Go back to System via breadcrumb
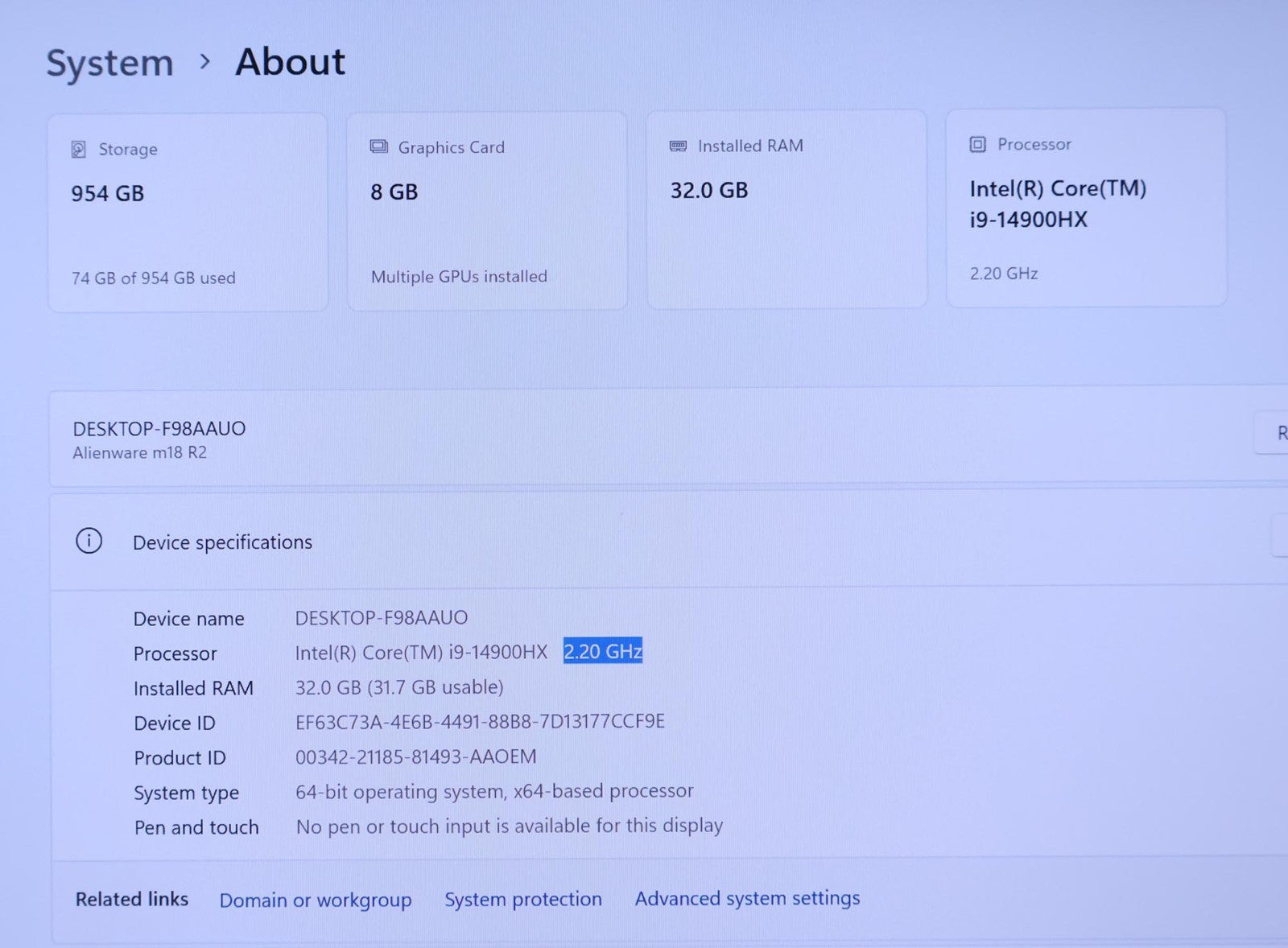The image size is (1288, 948). (109, 63)
